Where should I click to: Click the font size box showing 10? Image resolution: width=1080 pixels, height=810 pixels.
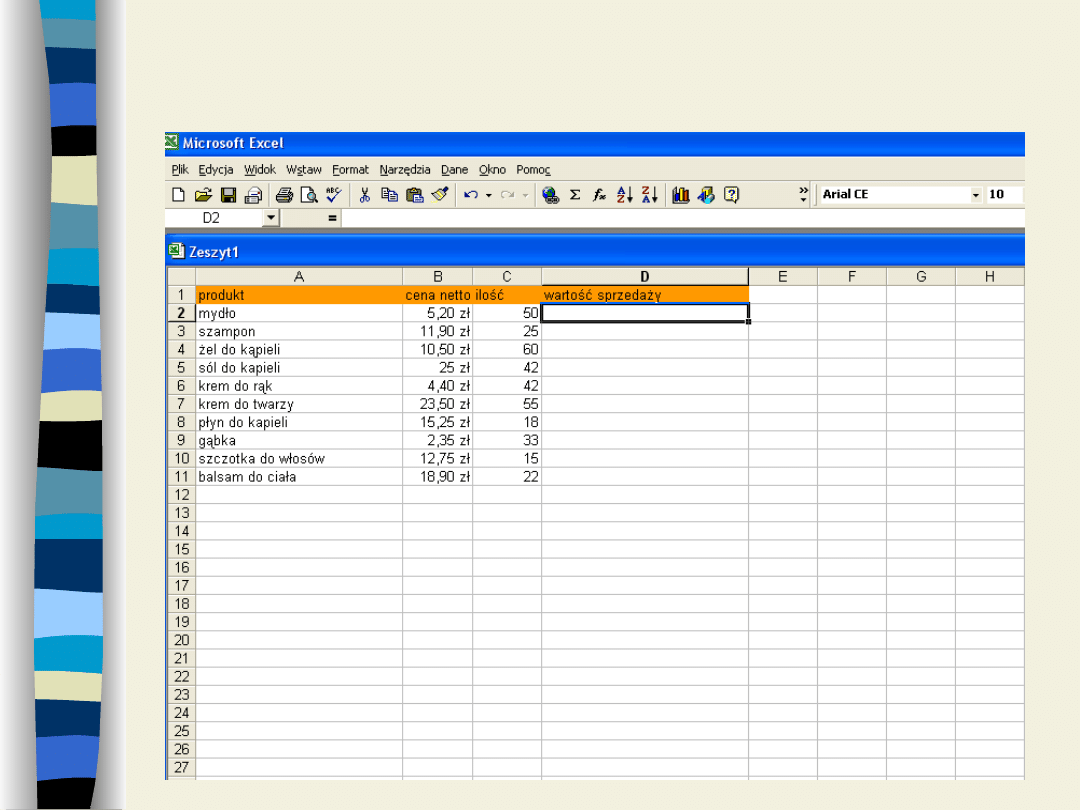click(1003, 195)
